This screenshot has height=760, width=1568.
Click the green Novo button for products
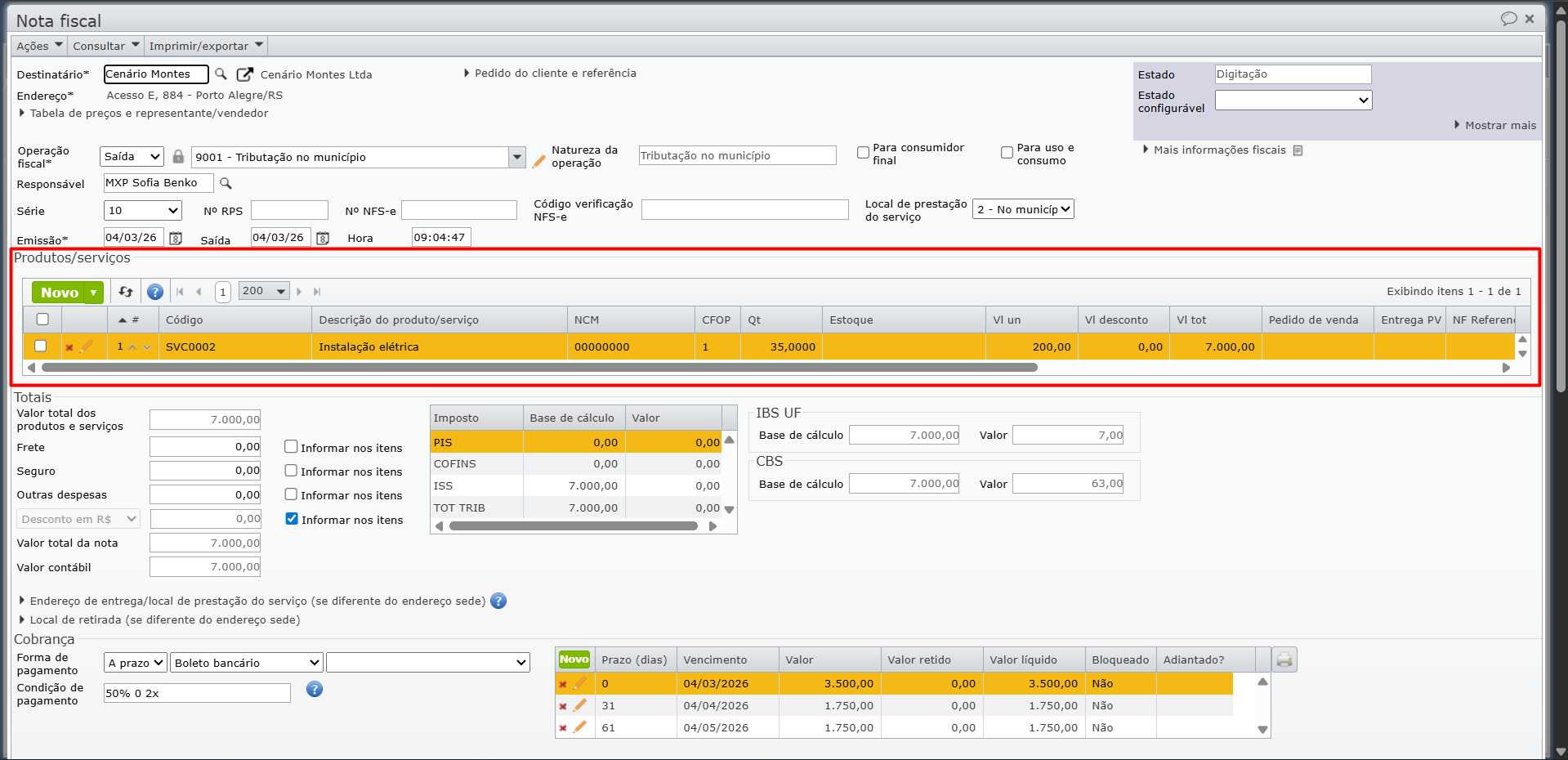60,293
